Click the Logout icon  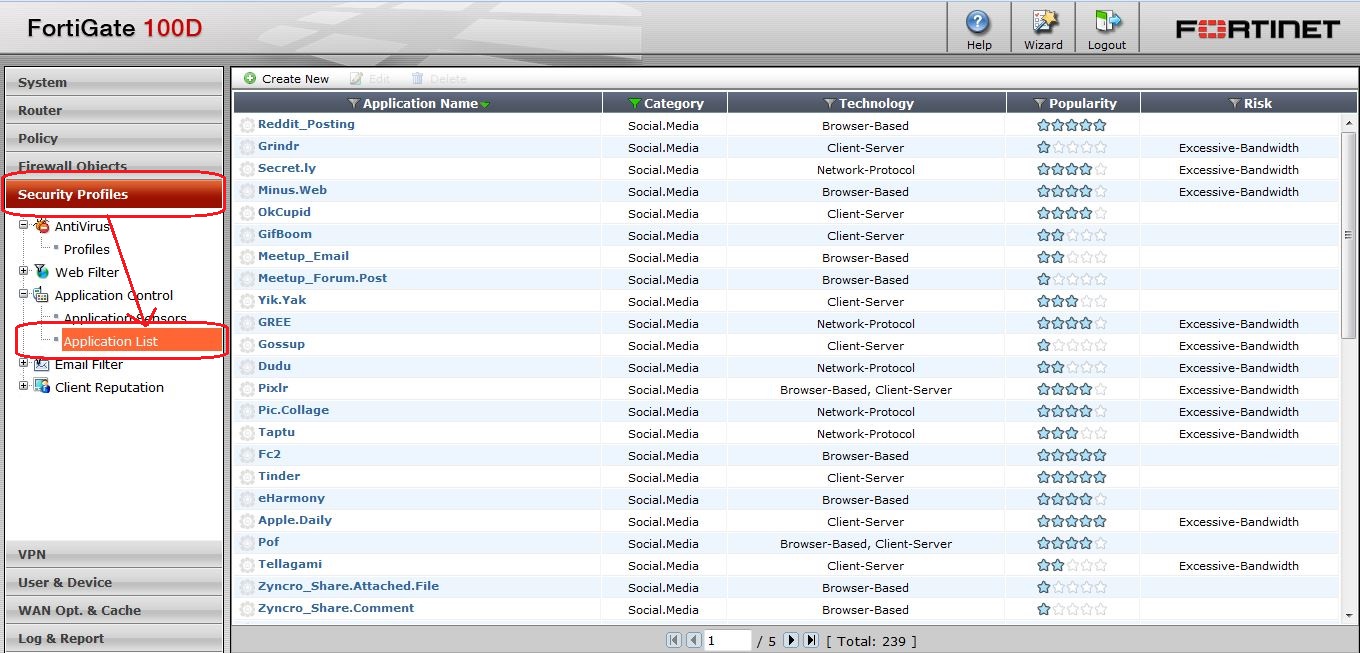[1107, 22]
